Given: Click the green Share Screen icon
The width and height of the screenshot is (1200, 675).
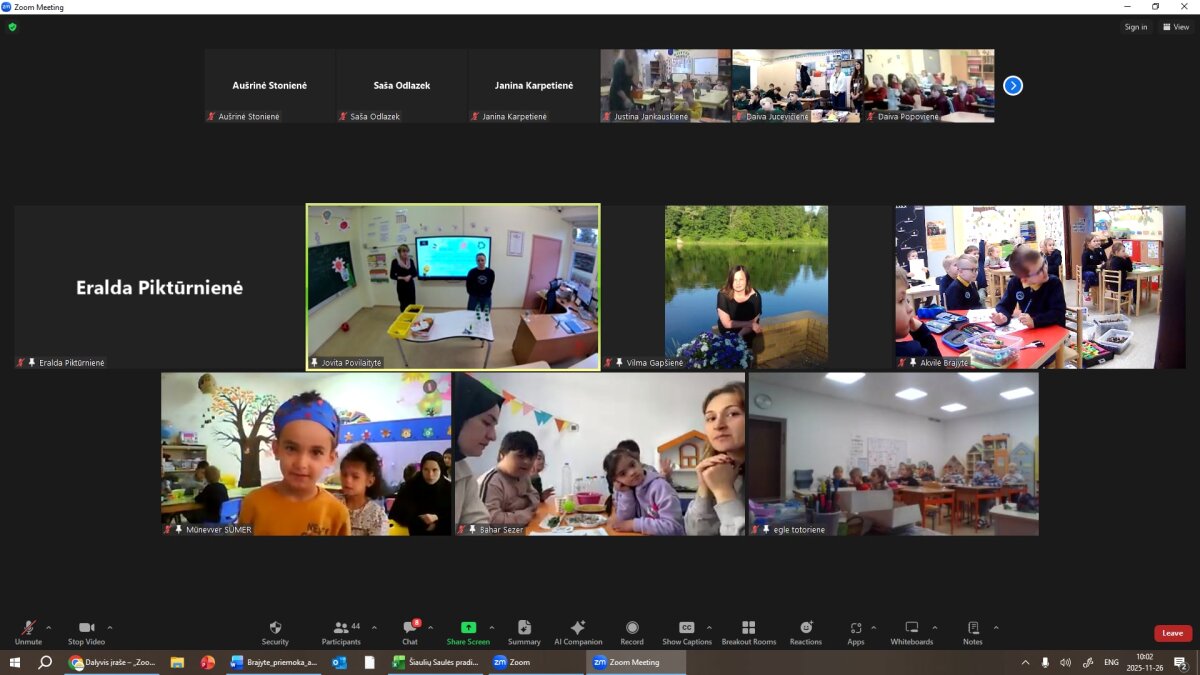Looking at the screenshot, I should pyautogui.click(x=468, y=627).
